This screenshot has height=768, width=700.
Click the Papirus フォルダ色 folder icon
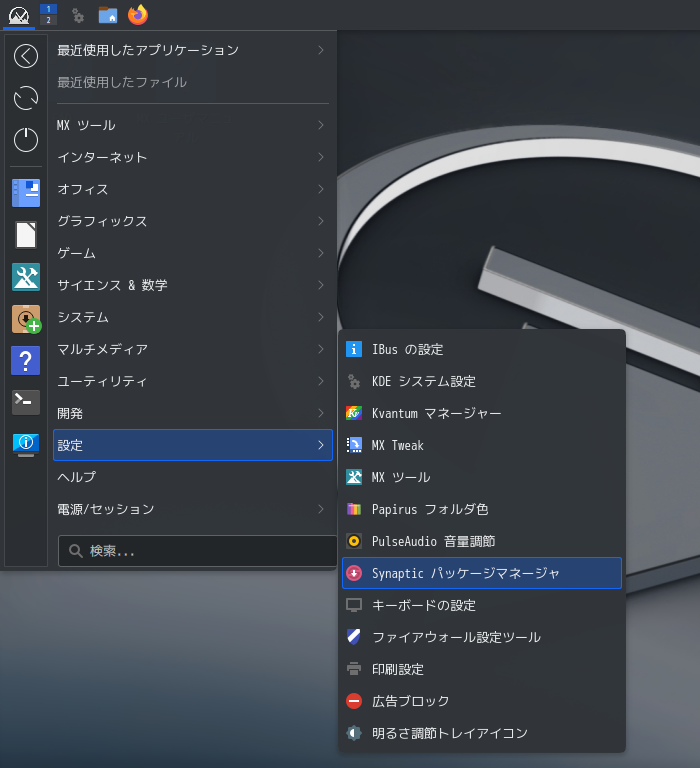point(354,509)
